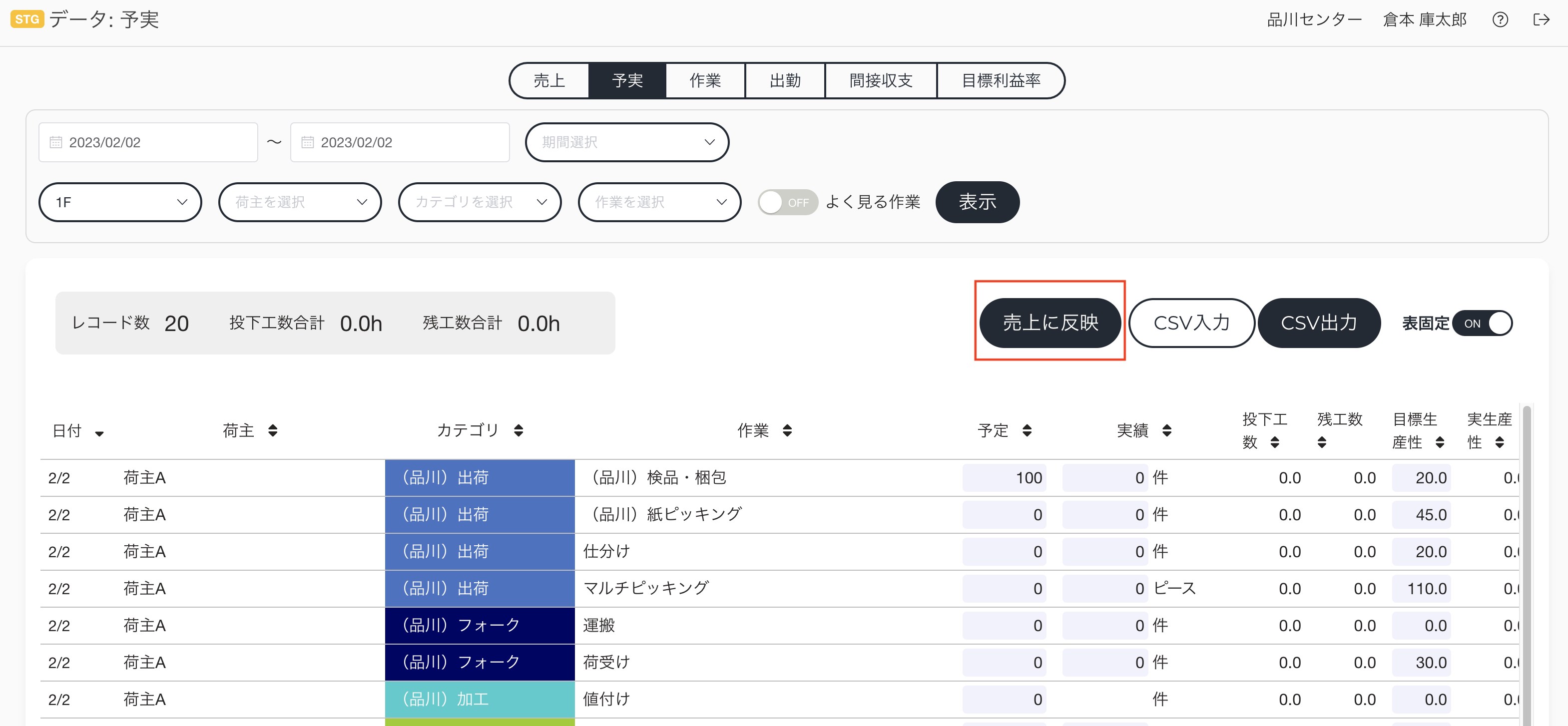The height and width of the screenshot is (726, 1568).
Task: Sort by 実績 column arrows
Action: click(1167, 430)
